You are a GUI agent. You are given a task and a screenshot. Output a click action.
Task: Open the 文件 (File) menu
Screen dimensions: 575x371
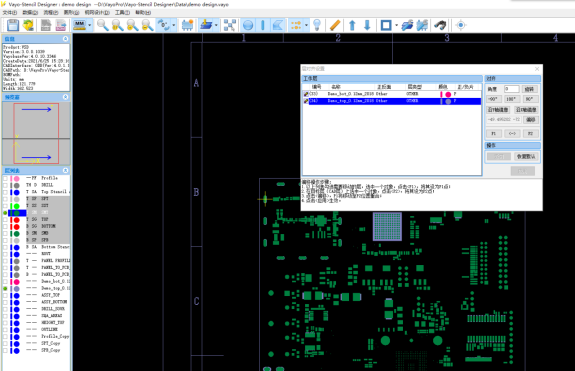[10, 12]
